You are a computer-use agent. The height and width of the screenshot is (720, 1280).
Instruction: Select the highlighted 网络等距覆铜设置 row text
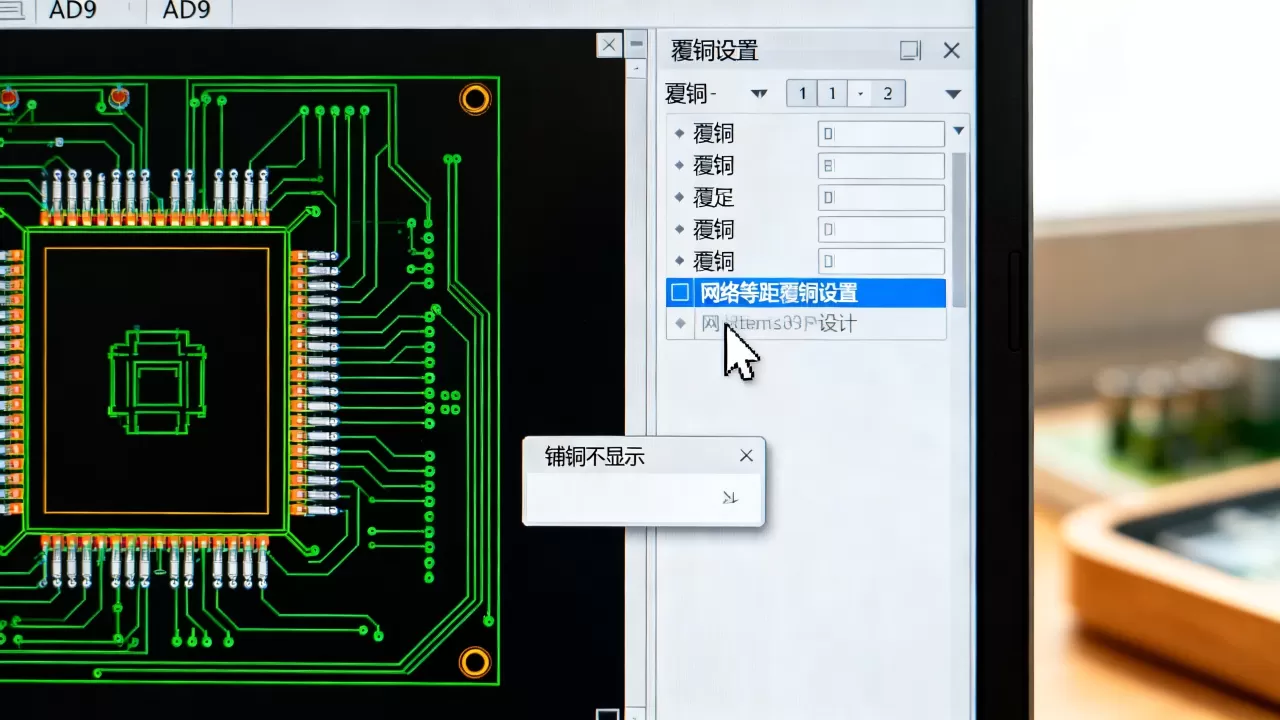tap(779, 293)
